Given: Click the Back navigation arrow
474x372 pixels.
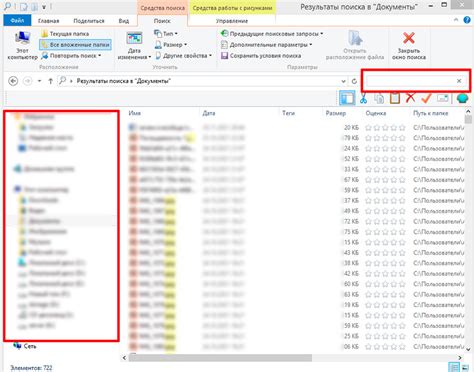Looking at the screenshot, I should (13, 81).
